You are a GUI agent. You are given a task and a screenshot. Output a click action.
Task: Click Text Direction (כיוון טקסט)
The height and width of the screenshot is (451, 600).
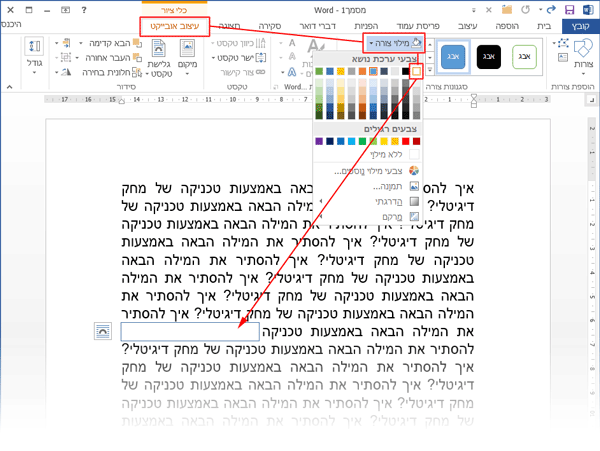(x=238, y=43)
